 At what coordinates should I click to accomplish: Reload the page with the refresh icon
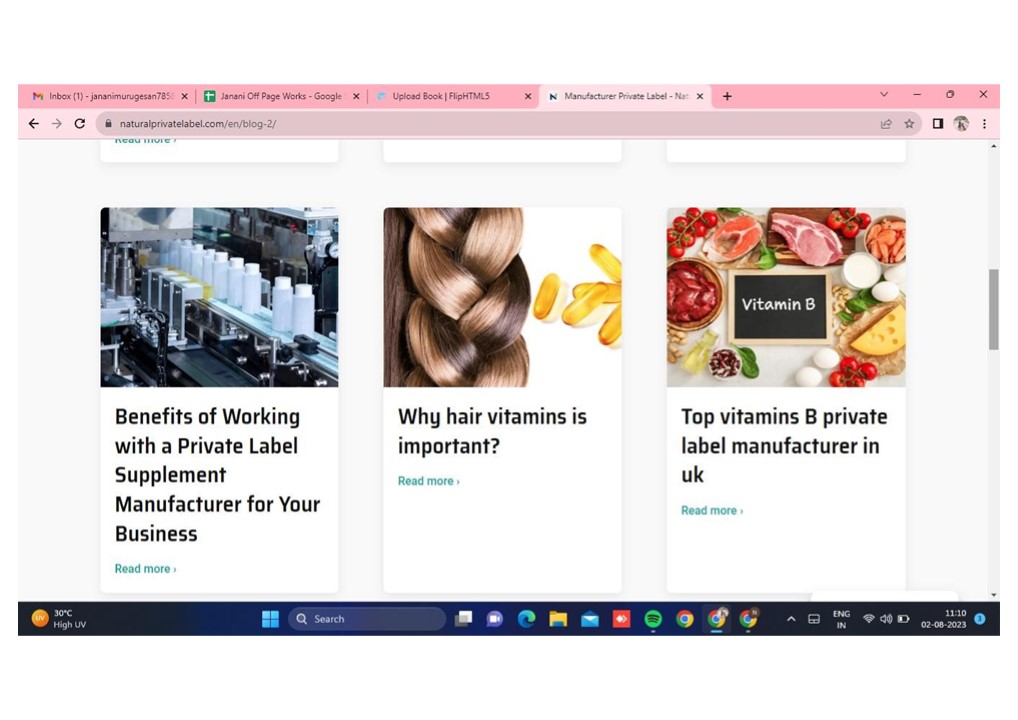click(80, 123)
